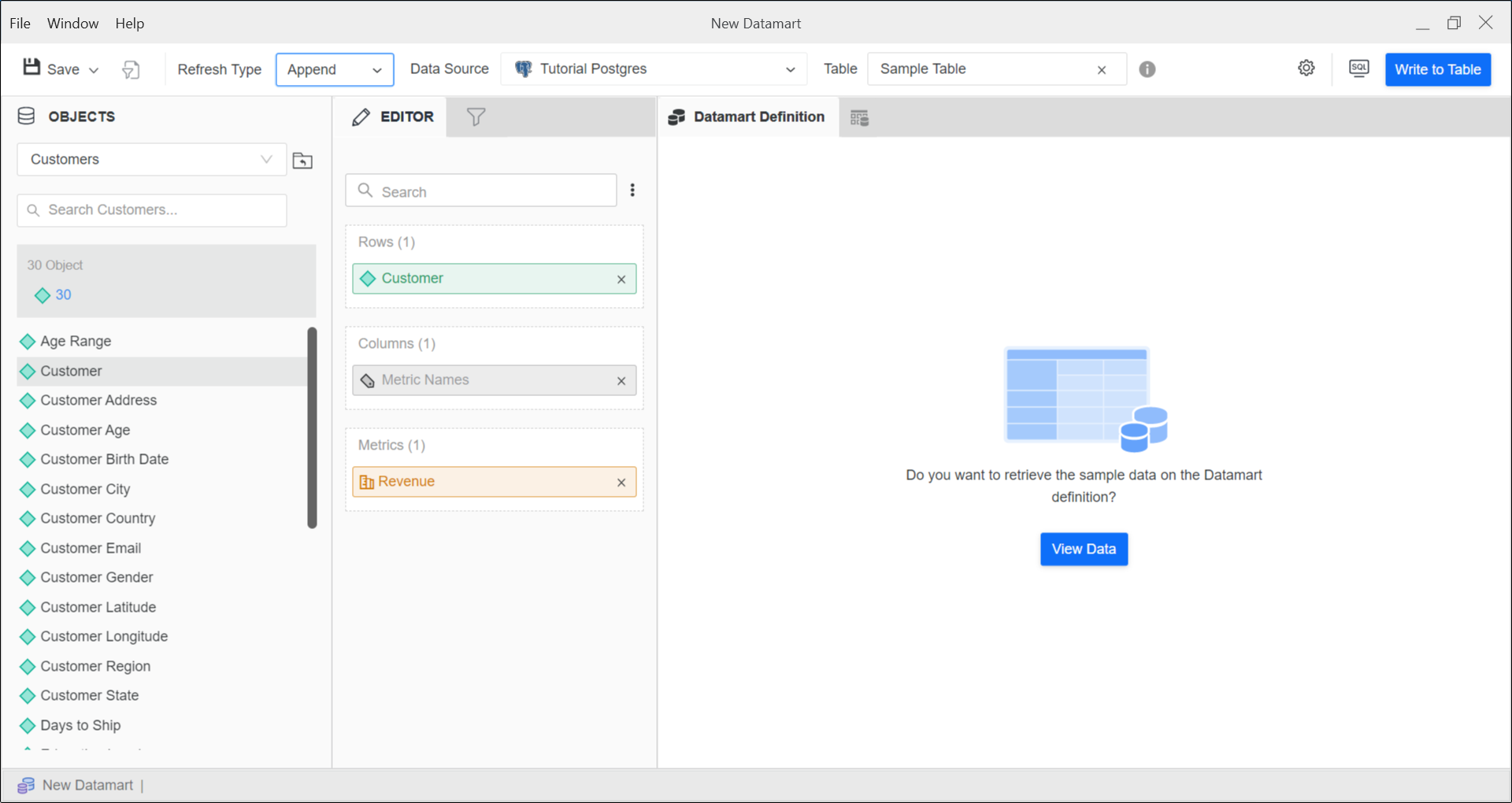
Task: Switch to the filter funnel tab
Action: [x=476, y=117]
